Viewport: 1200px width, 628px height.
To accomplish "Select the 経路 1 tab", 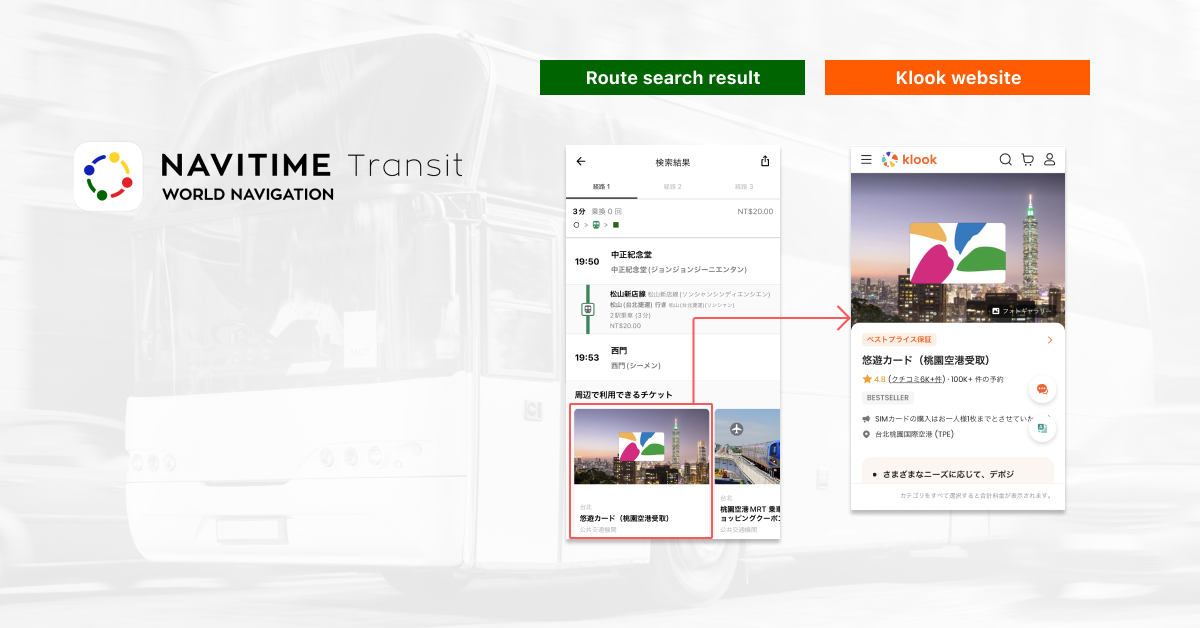I will pos(601,187).
